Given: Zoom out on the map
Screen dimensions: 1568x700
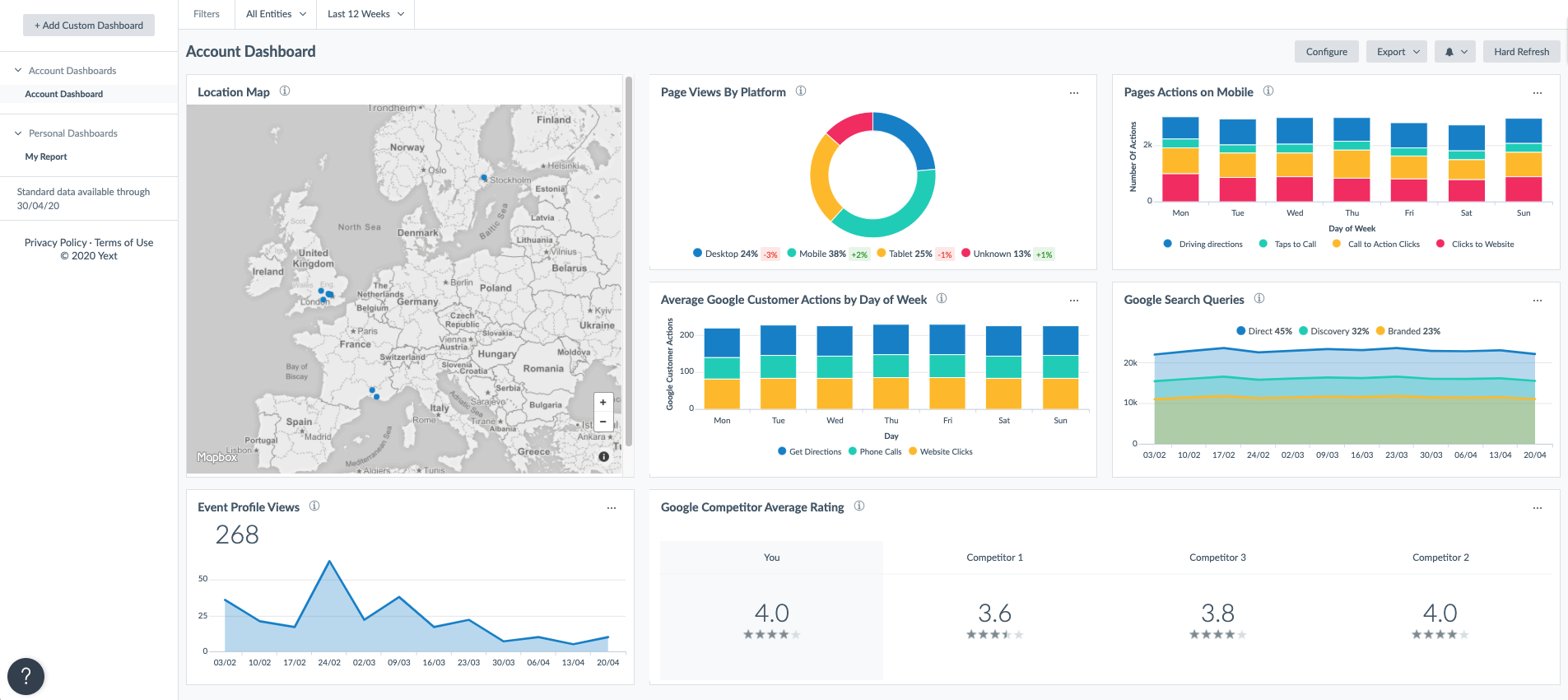Looking at the screenshot, I should click(603, 422).
